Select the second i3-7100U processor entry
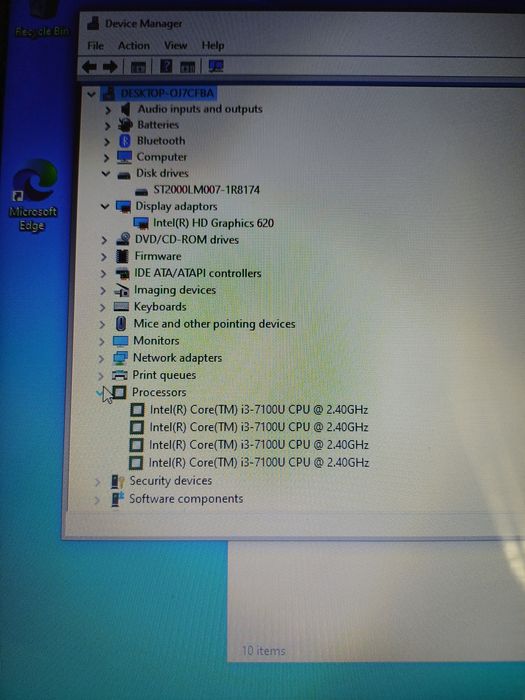This screenshot has width=525, height=700. [x=258, y=427]
